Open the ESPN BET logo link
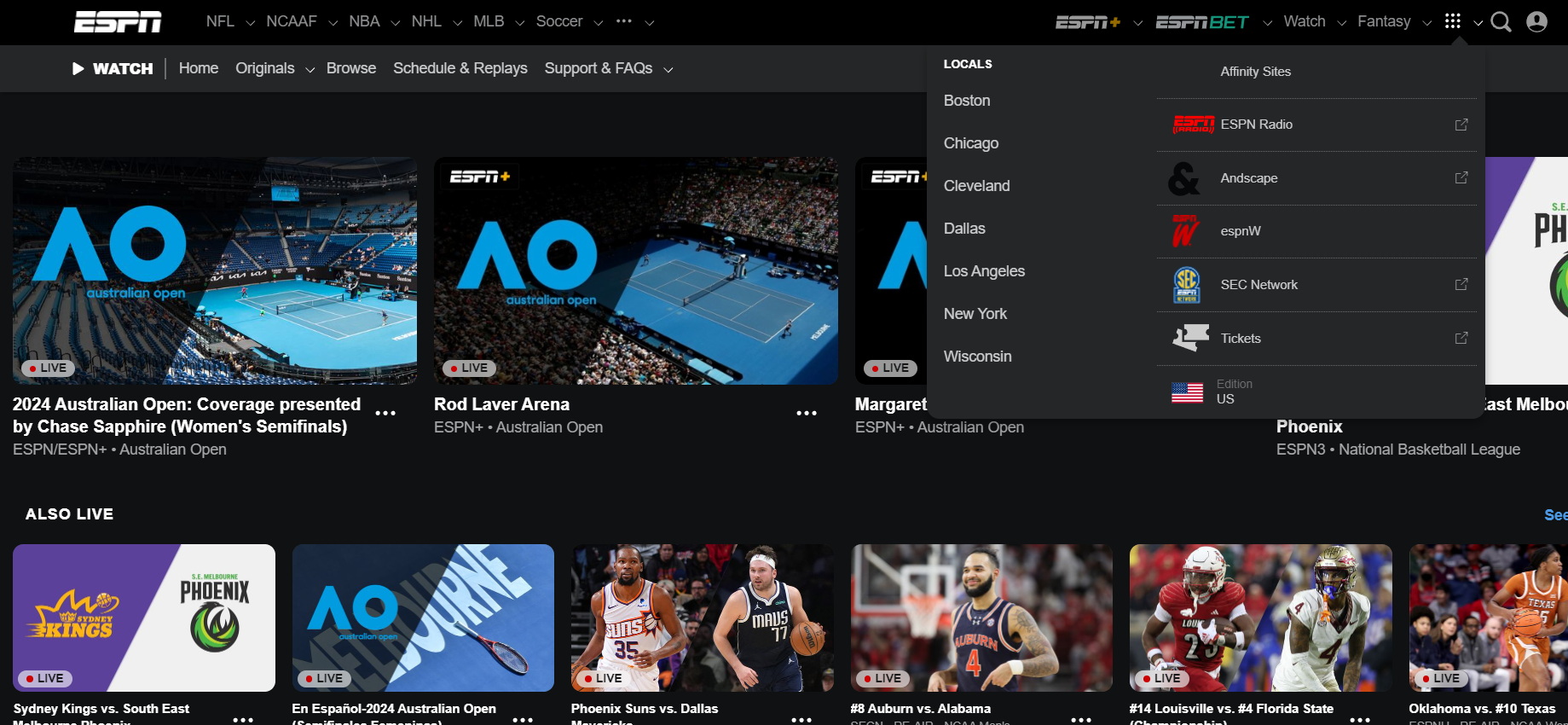1568x725 pixels. (1202, 22)
